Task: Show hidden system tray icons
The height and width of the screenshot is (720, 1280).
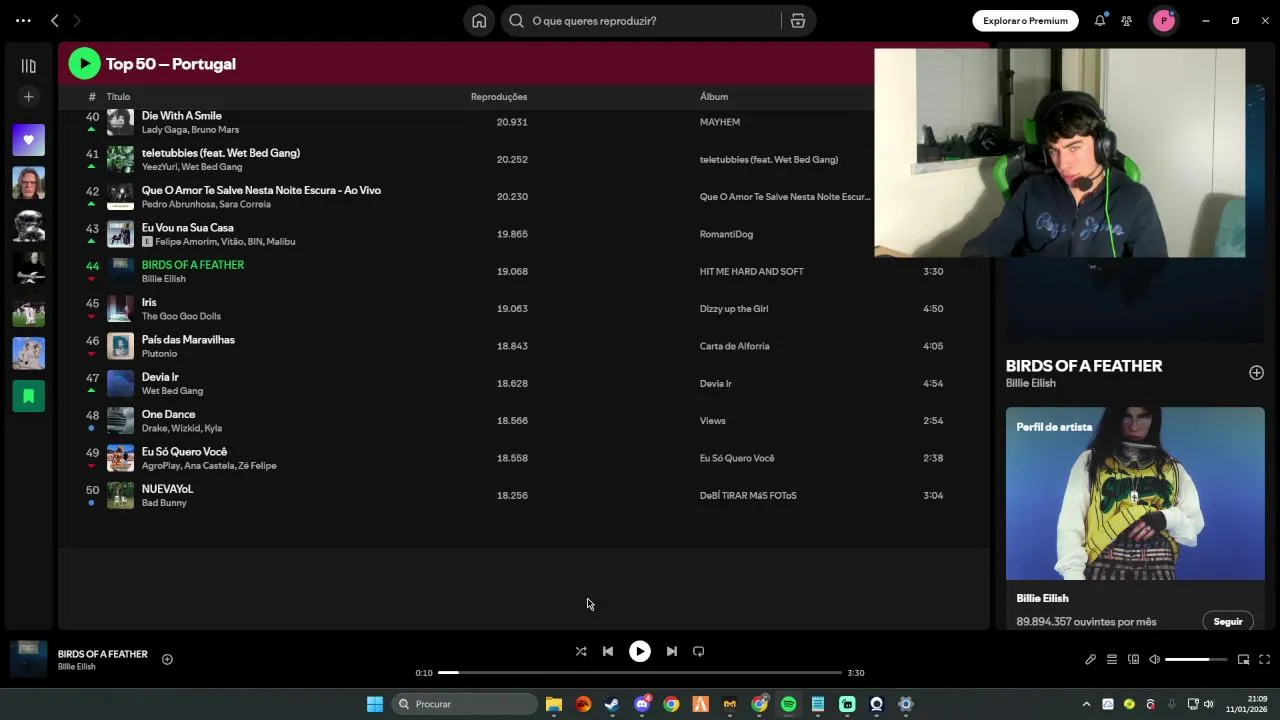Action: pyautogui.click(x=1086, y=704)
